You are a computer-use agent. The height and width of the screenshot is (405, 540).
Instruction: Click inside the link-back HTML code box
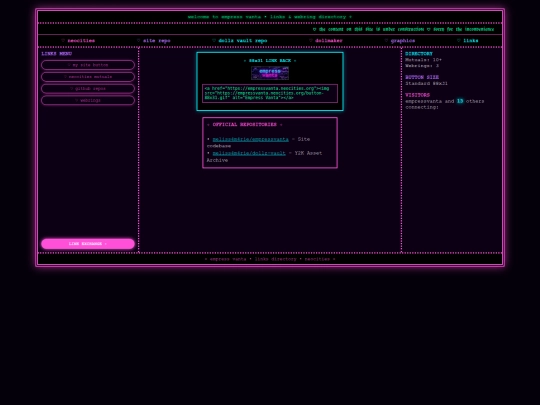point(270,93)
